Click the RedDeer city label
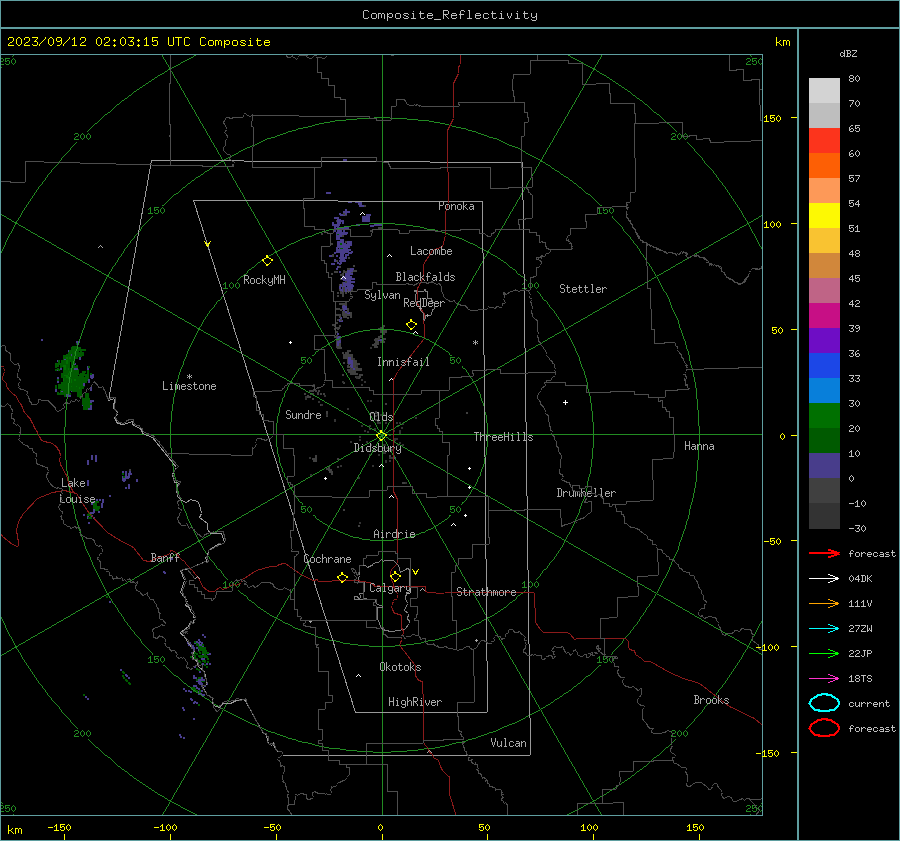Image resolution: width=900 pixels, height=841 pixels. (424, 303)
